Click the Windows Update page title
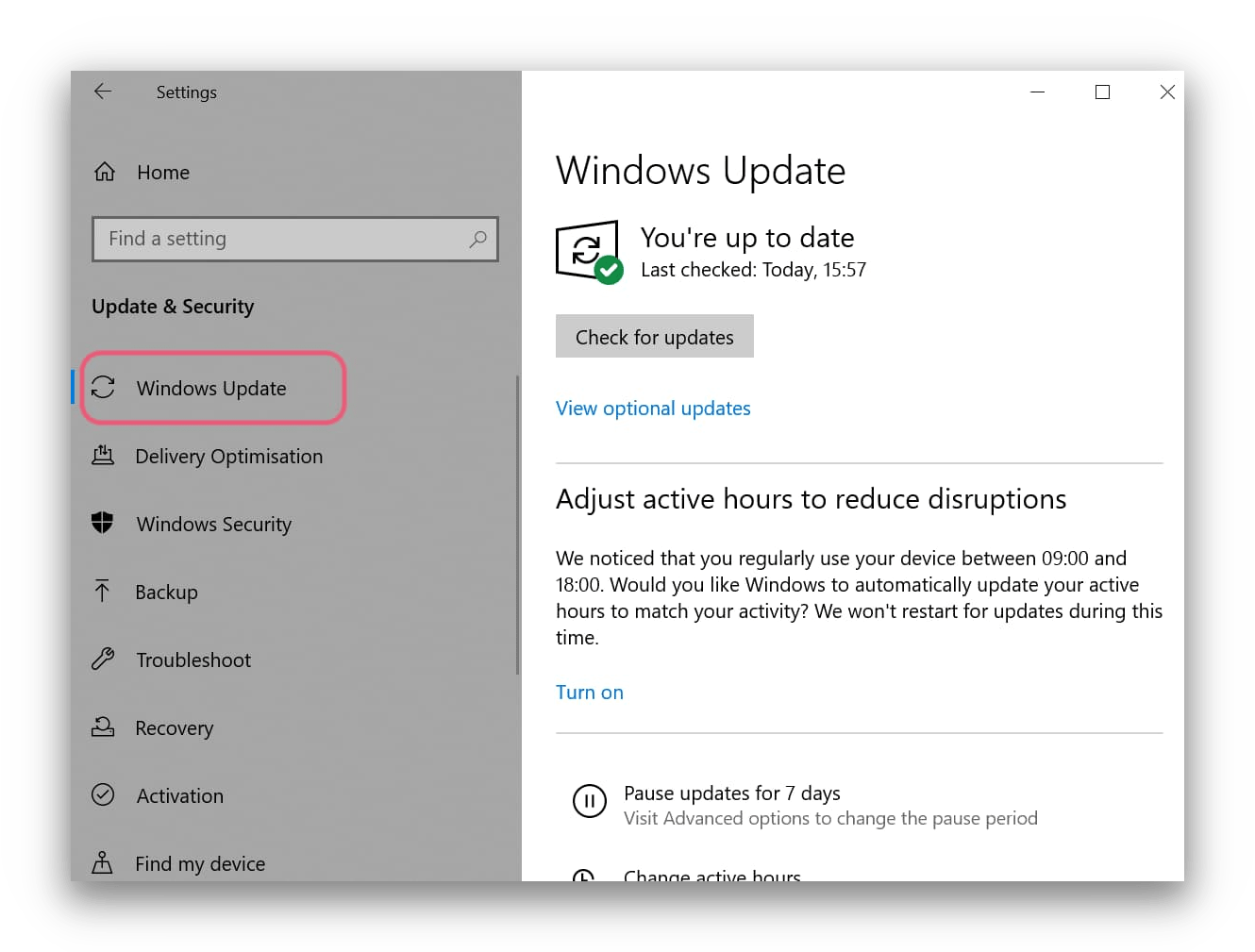Image resolution: width=1255 pixels, height=952 pixels. (700, 171)
